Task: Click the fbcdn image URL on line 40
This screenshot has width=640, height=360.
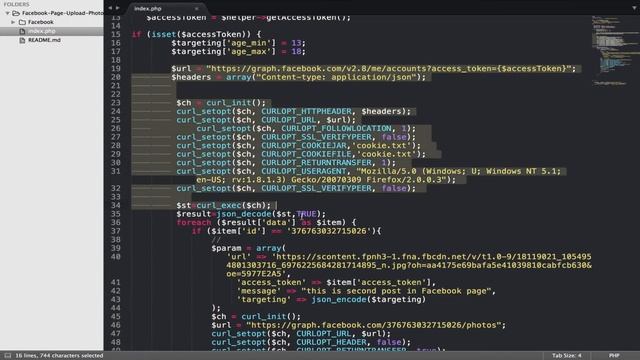Action: [409, 265]
